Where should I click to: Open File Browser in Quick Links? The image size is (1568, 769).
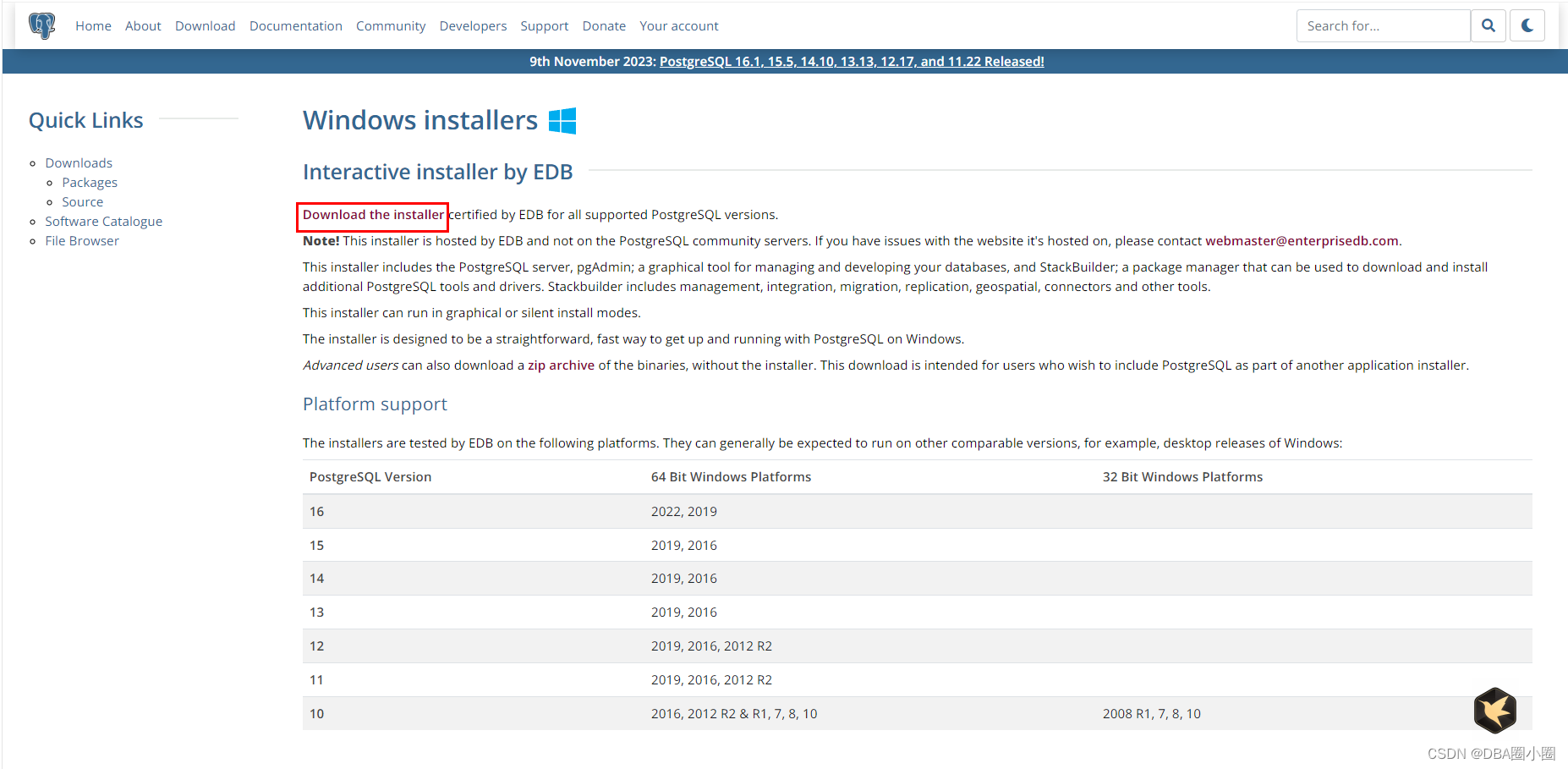82,241
